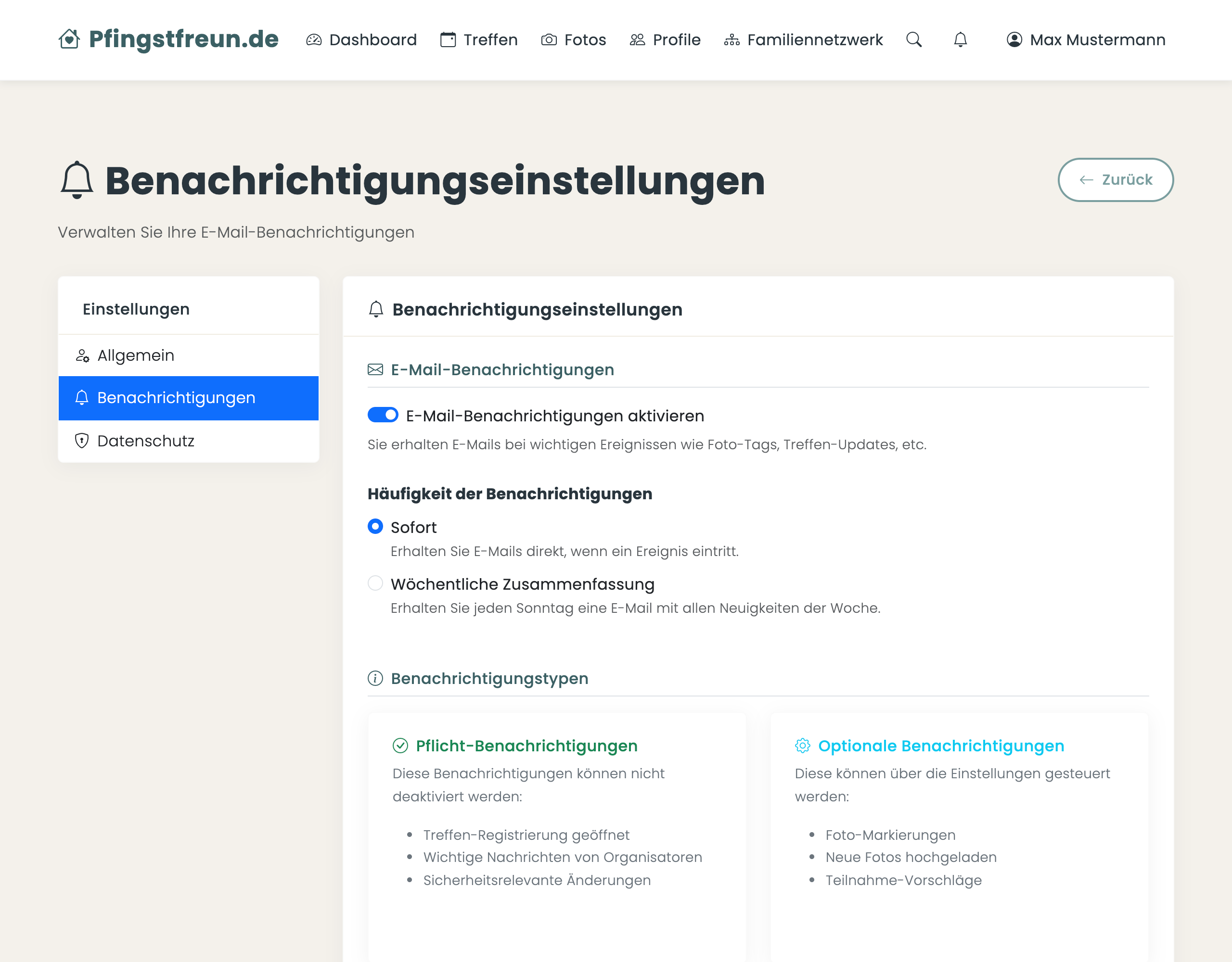1232x962 pixels.
Task: Click the search magnifier icon
Action: point(914,39)
